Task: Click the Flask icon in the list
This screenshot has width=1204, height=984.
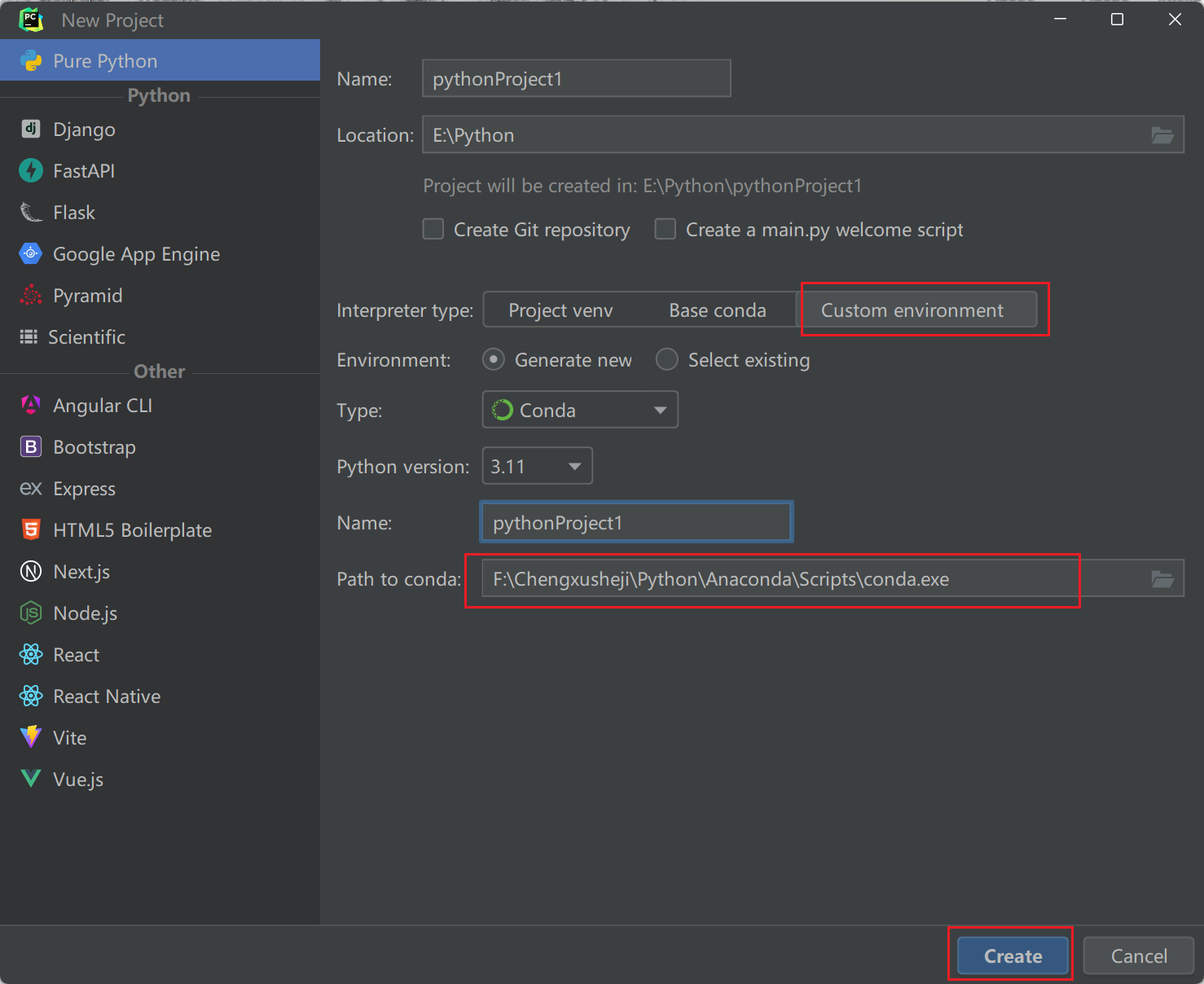Action: click(x=31, y=212)
